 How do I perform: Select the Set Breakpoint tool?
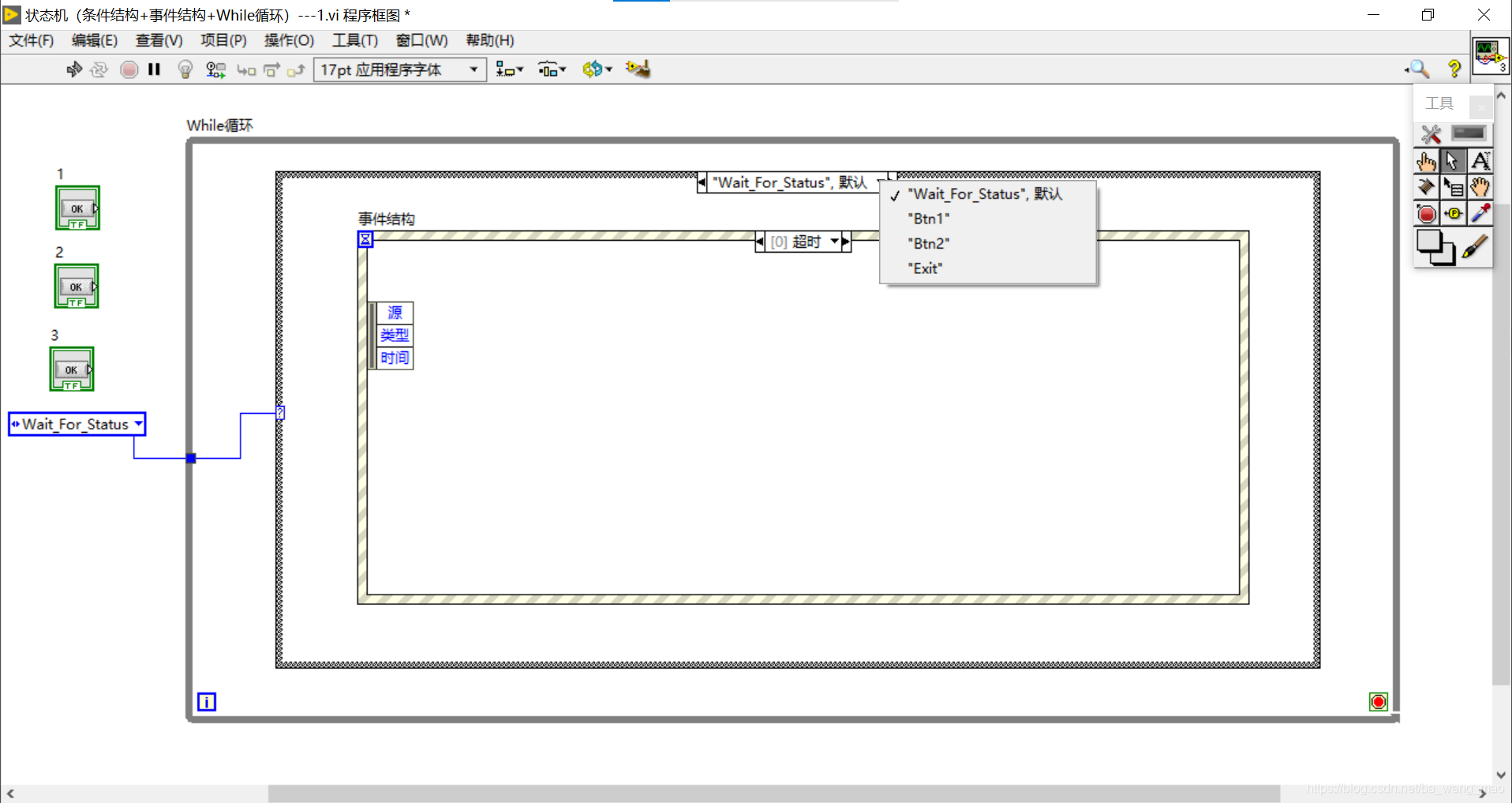click(1426, 214)
